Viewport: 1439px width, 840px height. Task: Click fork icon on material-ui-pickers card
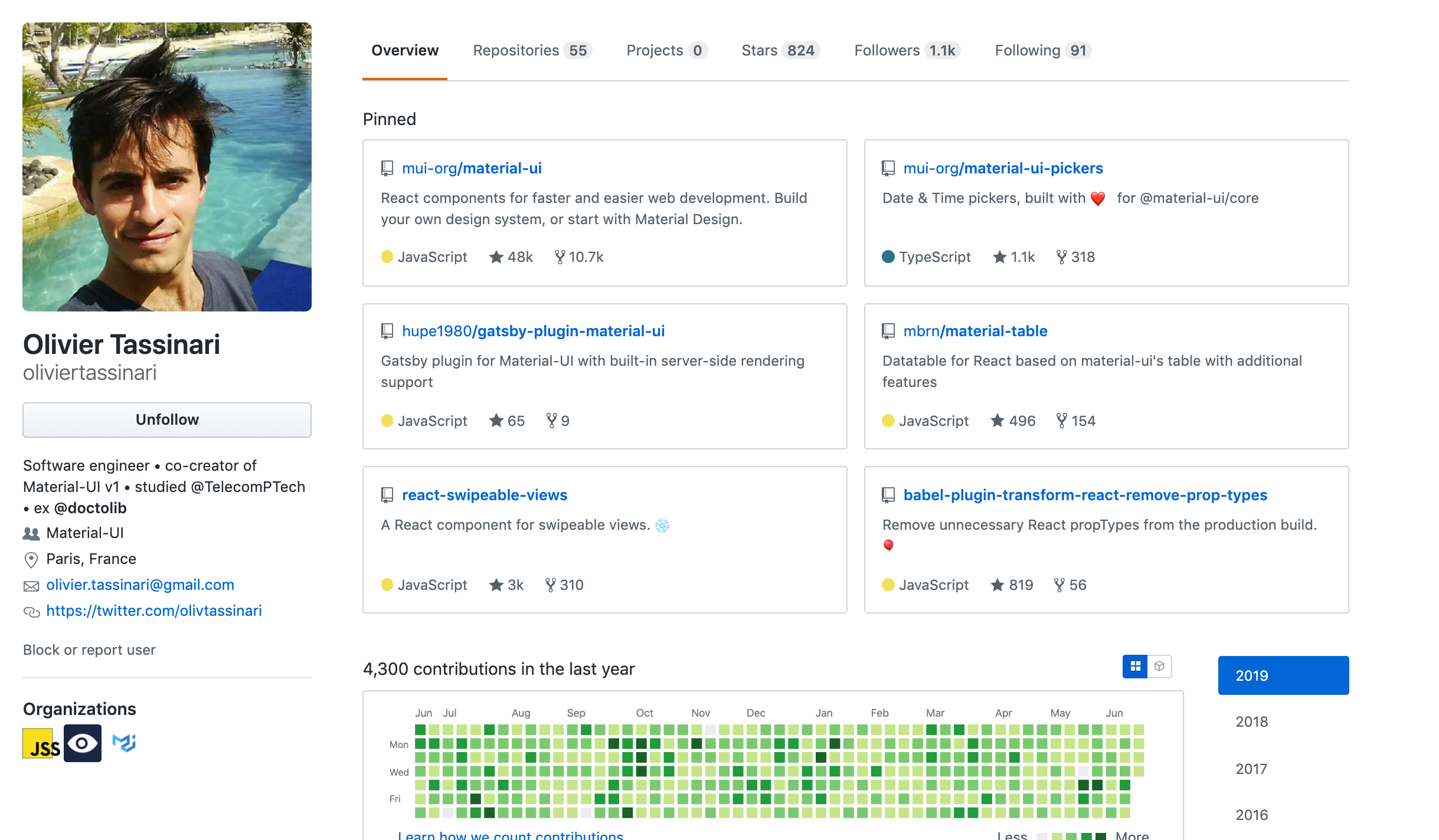tap(1061, 257)
